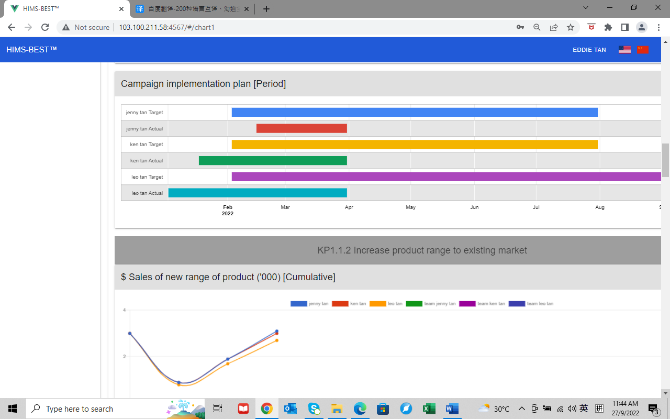
Task: Open Excel from the taskbar
Action: pyautogui.click(x=428, y=408)
